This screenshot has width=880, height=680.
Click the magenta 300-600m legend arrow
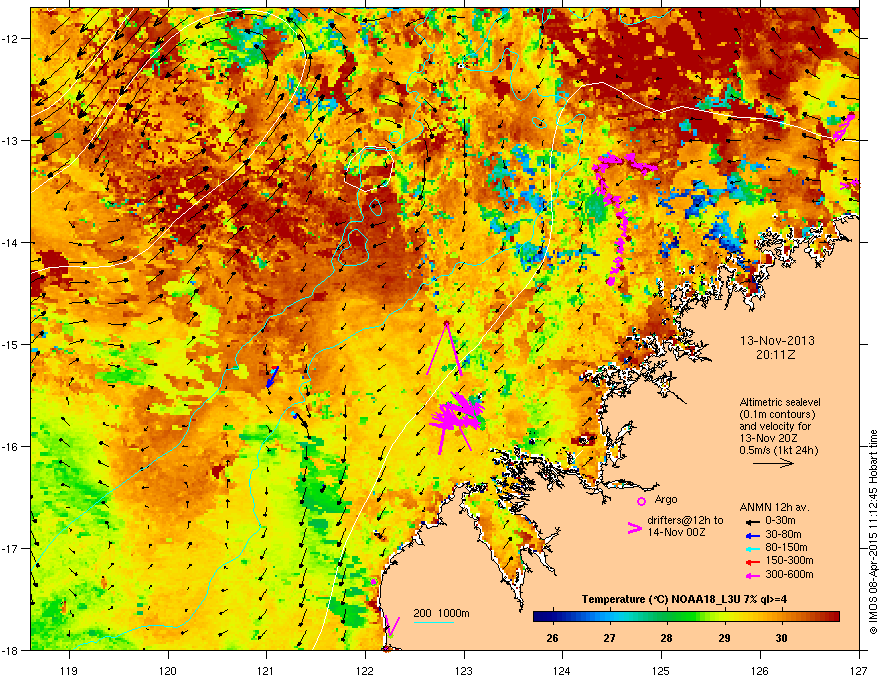point(752,575)
